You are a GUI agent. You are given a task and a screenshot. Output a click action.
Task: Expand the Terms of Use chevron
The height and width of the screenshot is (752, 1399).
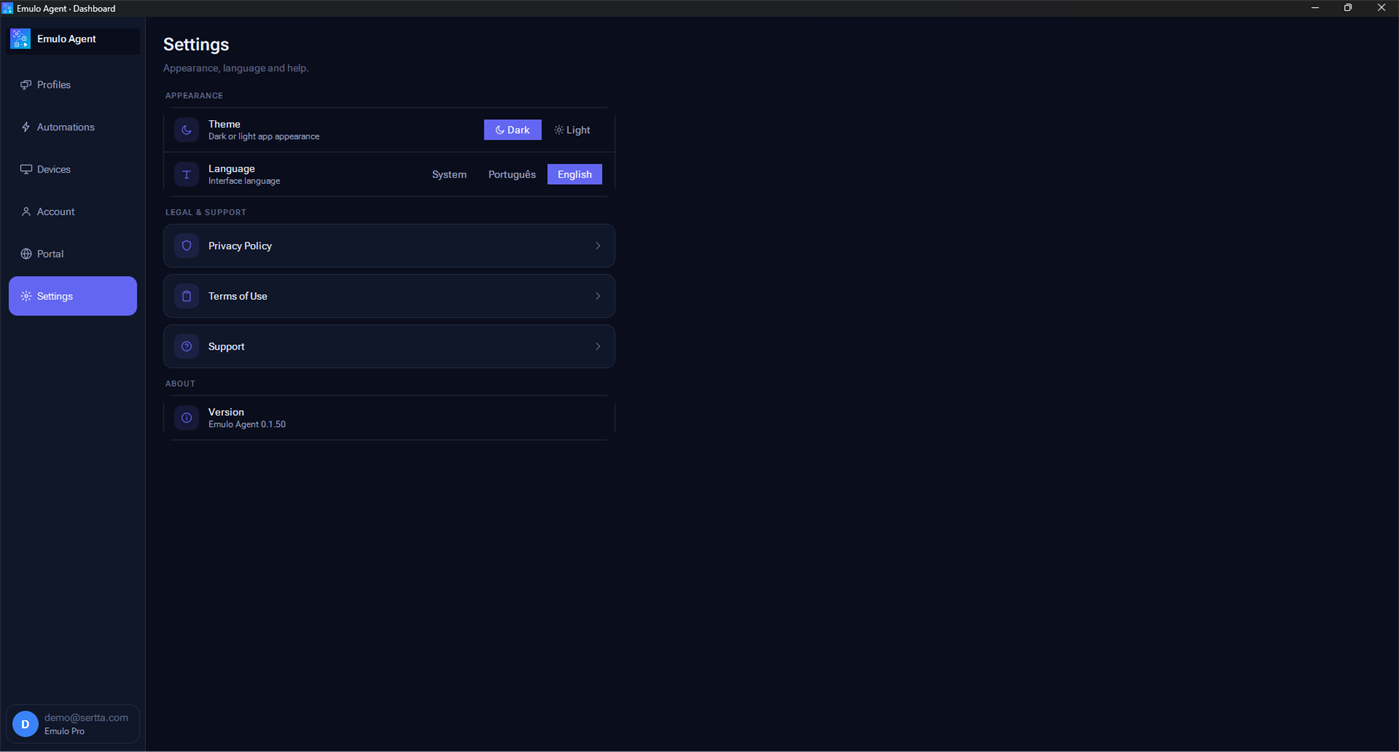point(598,296)
